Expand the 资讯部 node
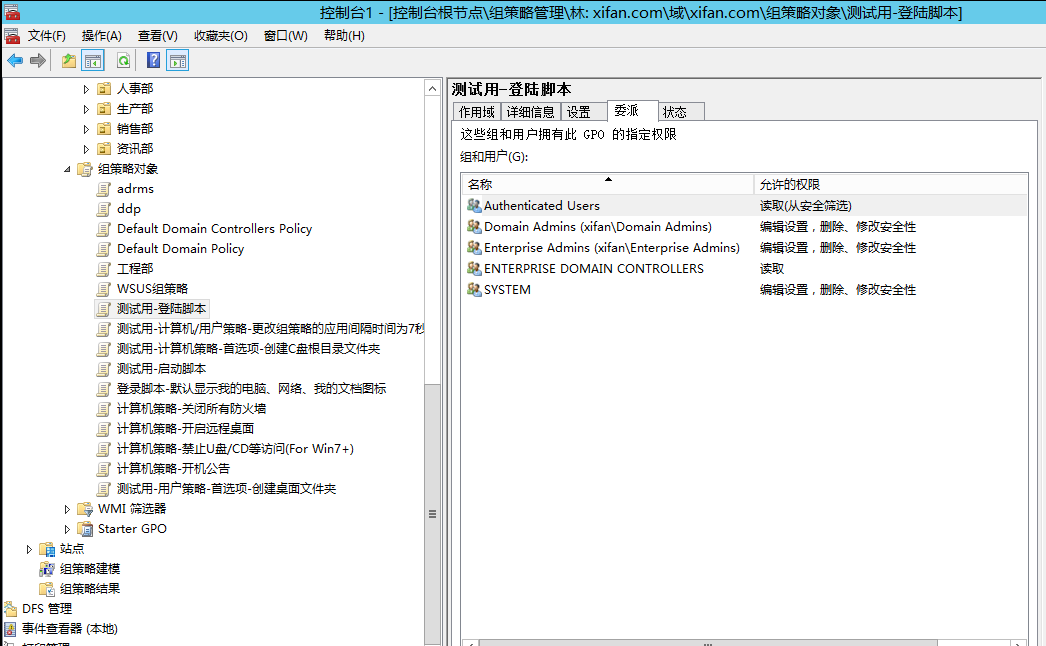Screen dimensions: 1046x646 (x=86, y=149)
